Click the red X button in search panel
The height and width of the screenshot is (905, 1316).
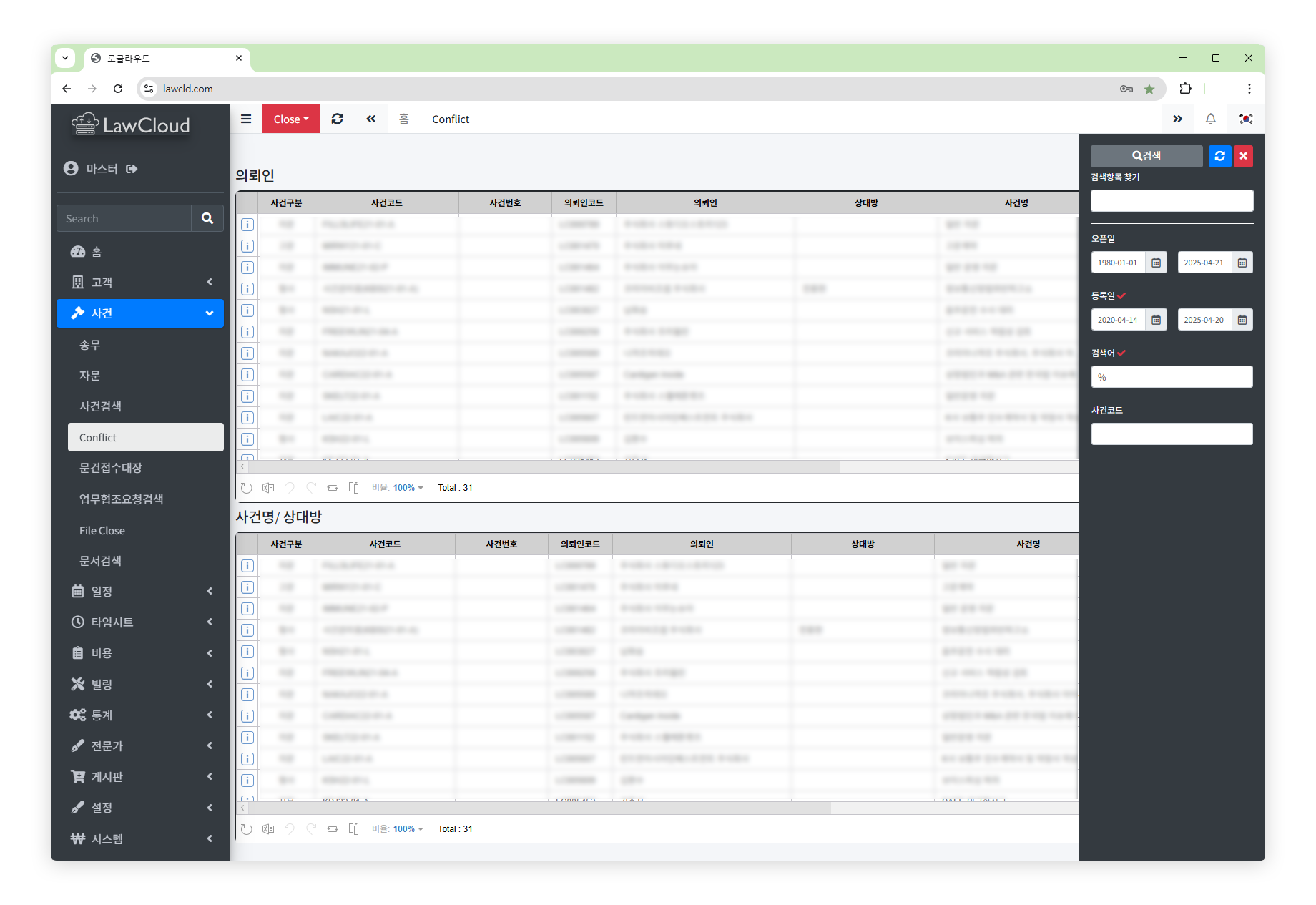coord(1243,156)
